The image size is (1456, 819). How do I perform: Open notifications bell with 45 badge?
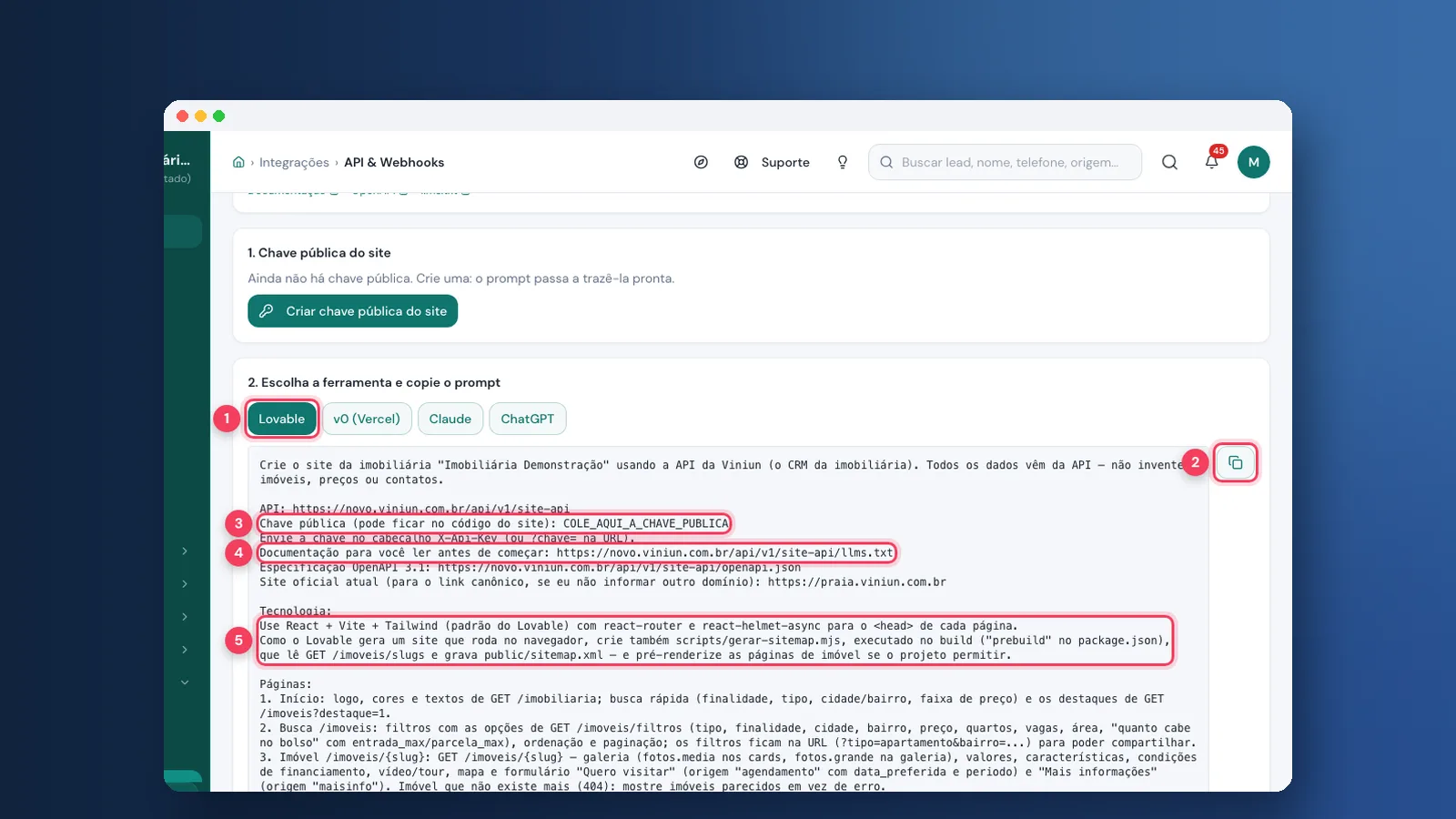(x=1212, y=161)
